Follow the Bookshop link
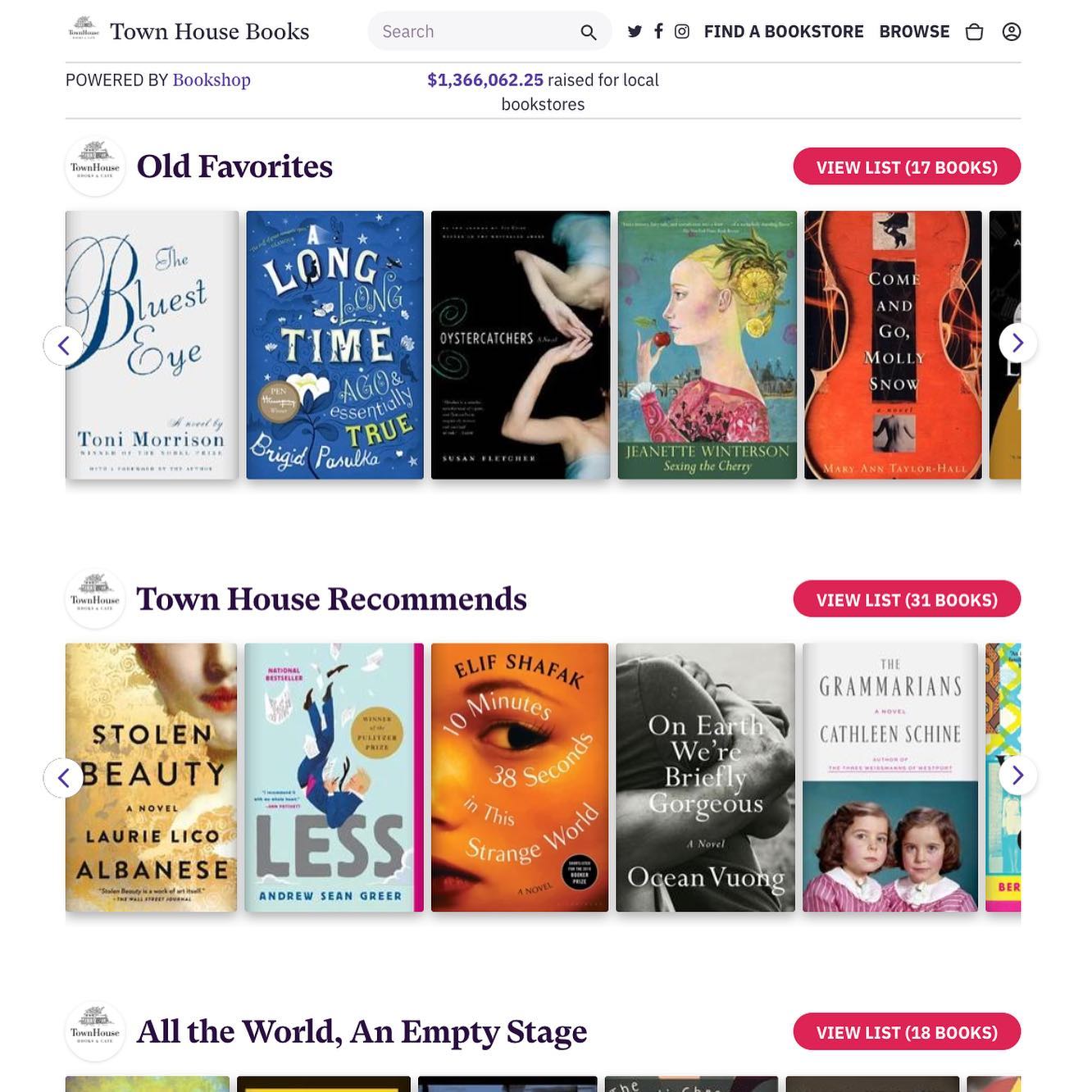1092x1092 pixels. pyautogui.click(x=212, y=80)
